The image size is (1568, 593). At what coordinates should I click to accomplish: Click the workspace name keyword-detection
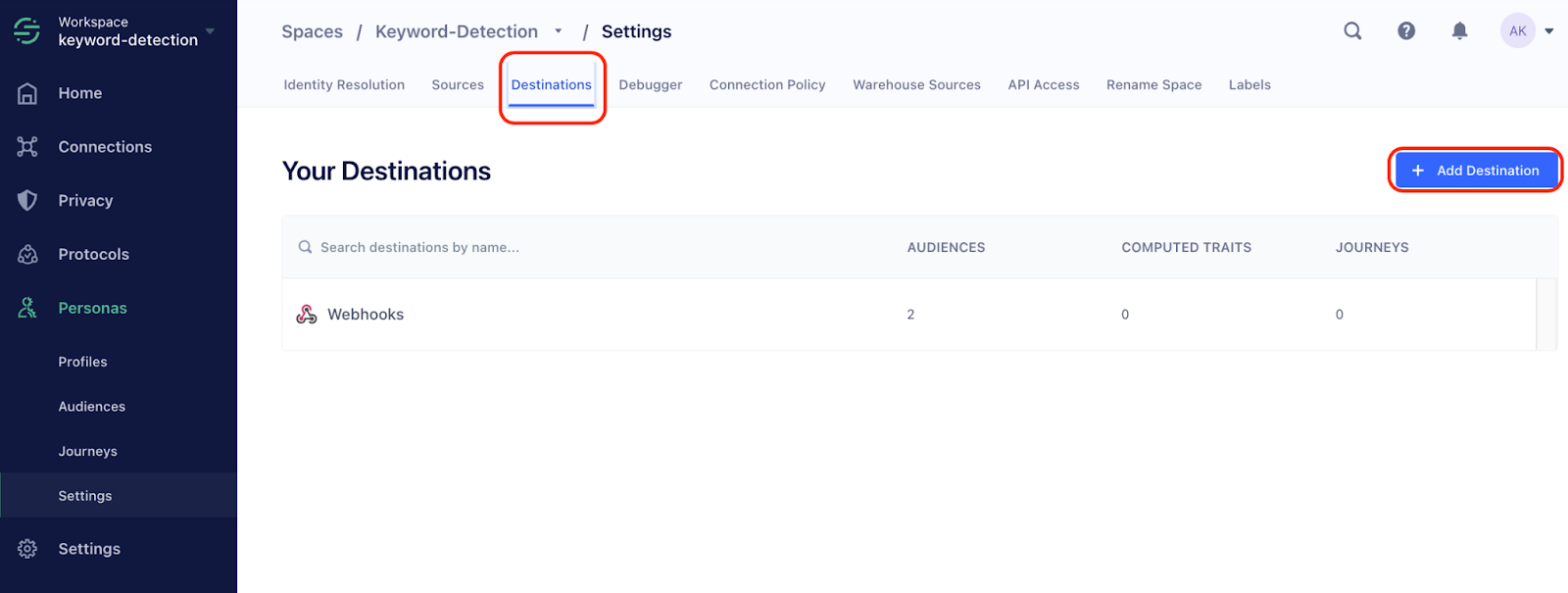point(128,40)
